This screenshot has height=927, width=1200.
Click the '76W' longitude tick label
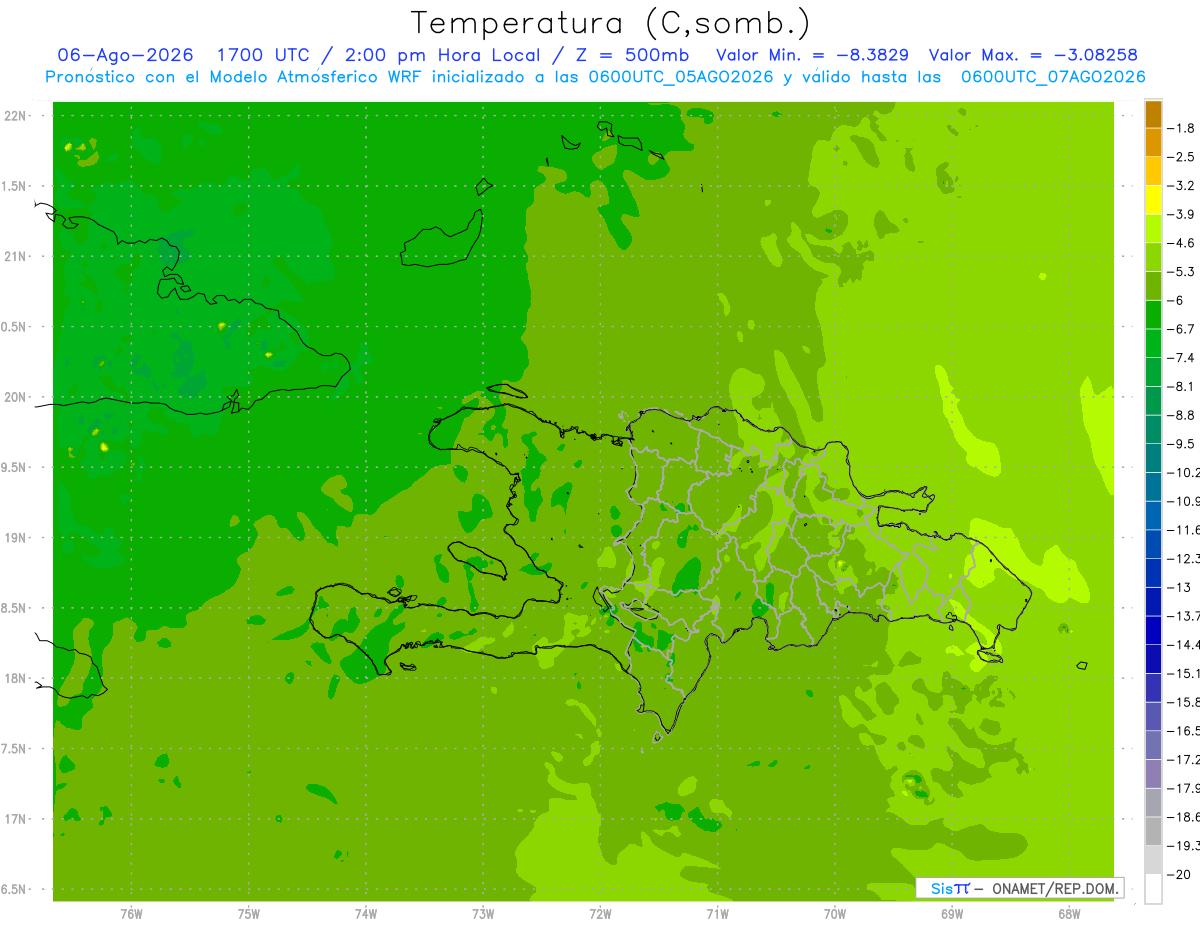pos(131,914)
